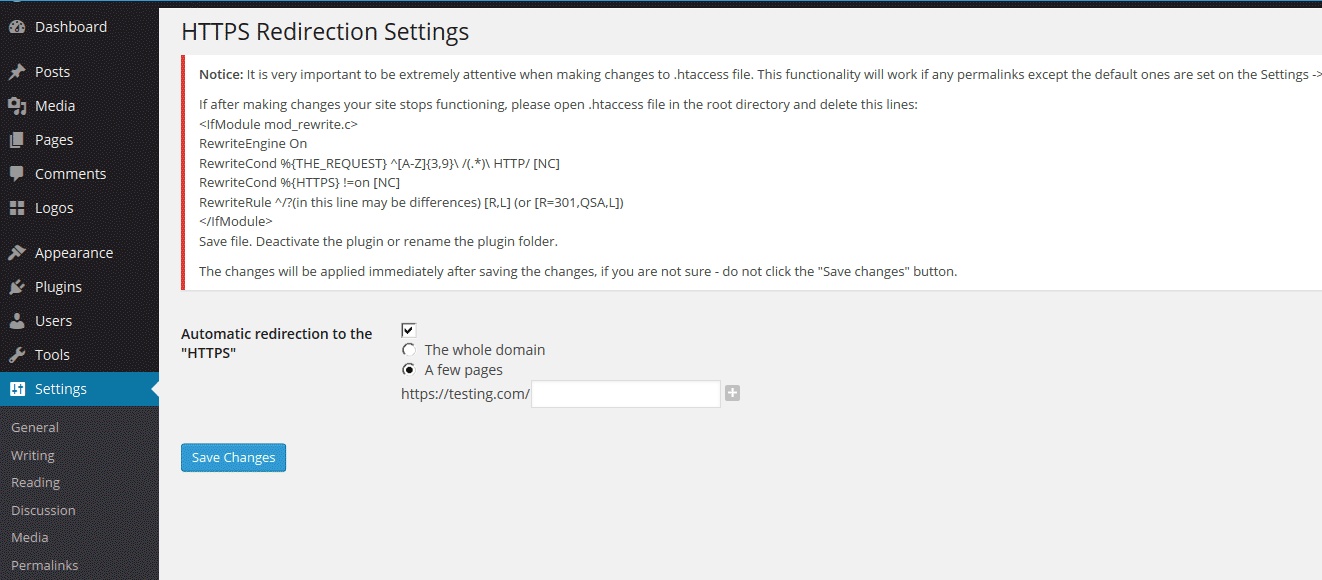Open the Logos menu item
1322x580 pixels.
tap(54, 208)
